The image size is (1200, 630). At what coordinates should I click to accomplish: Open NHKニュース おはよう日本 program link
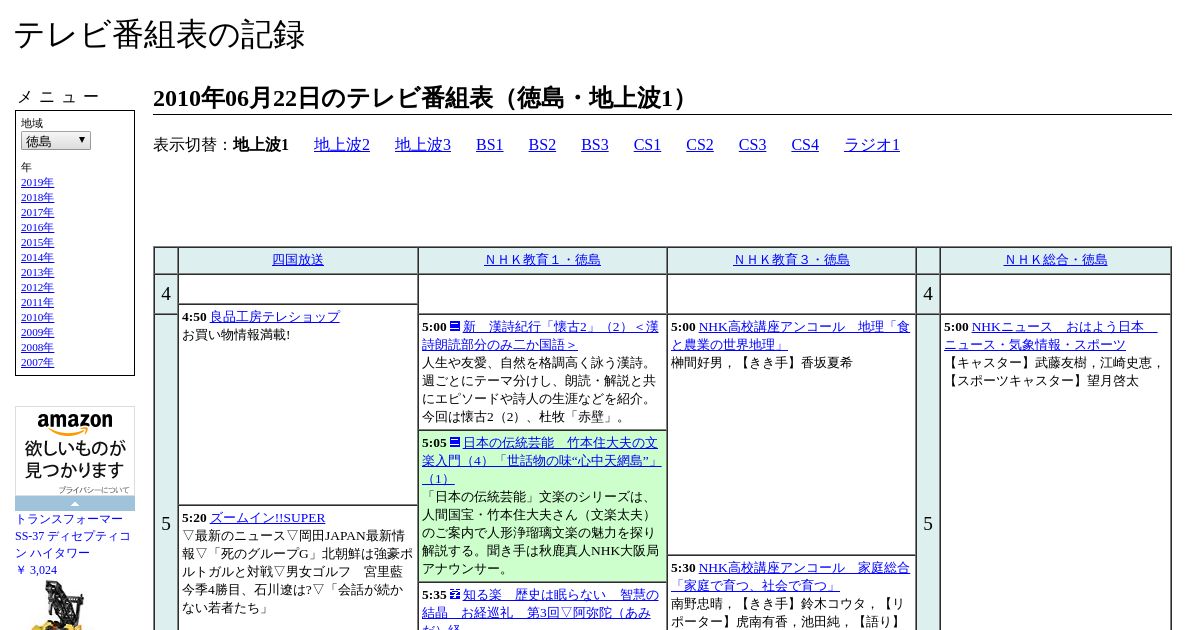(1051, 336)
